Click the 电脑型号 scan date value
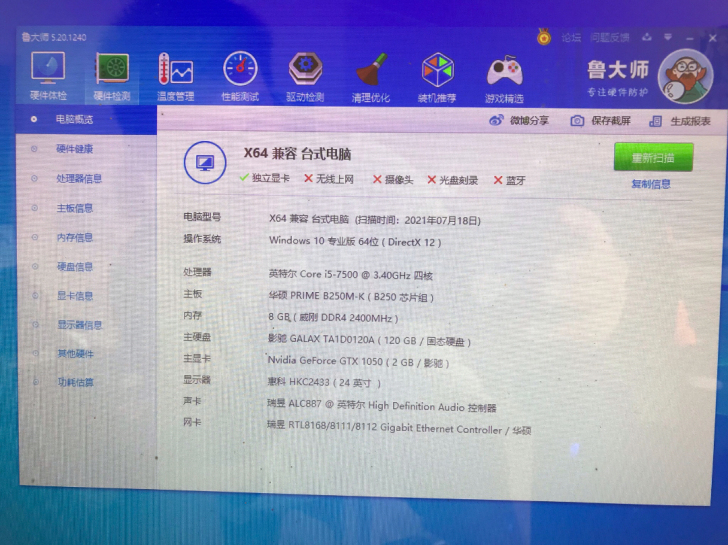728x545 pixels. coord(375,220)
